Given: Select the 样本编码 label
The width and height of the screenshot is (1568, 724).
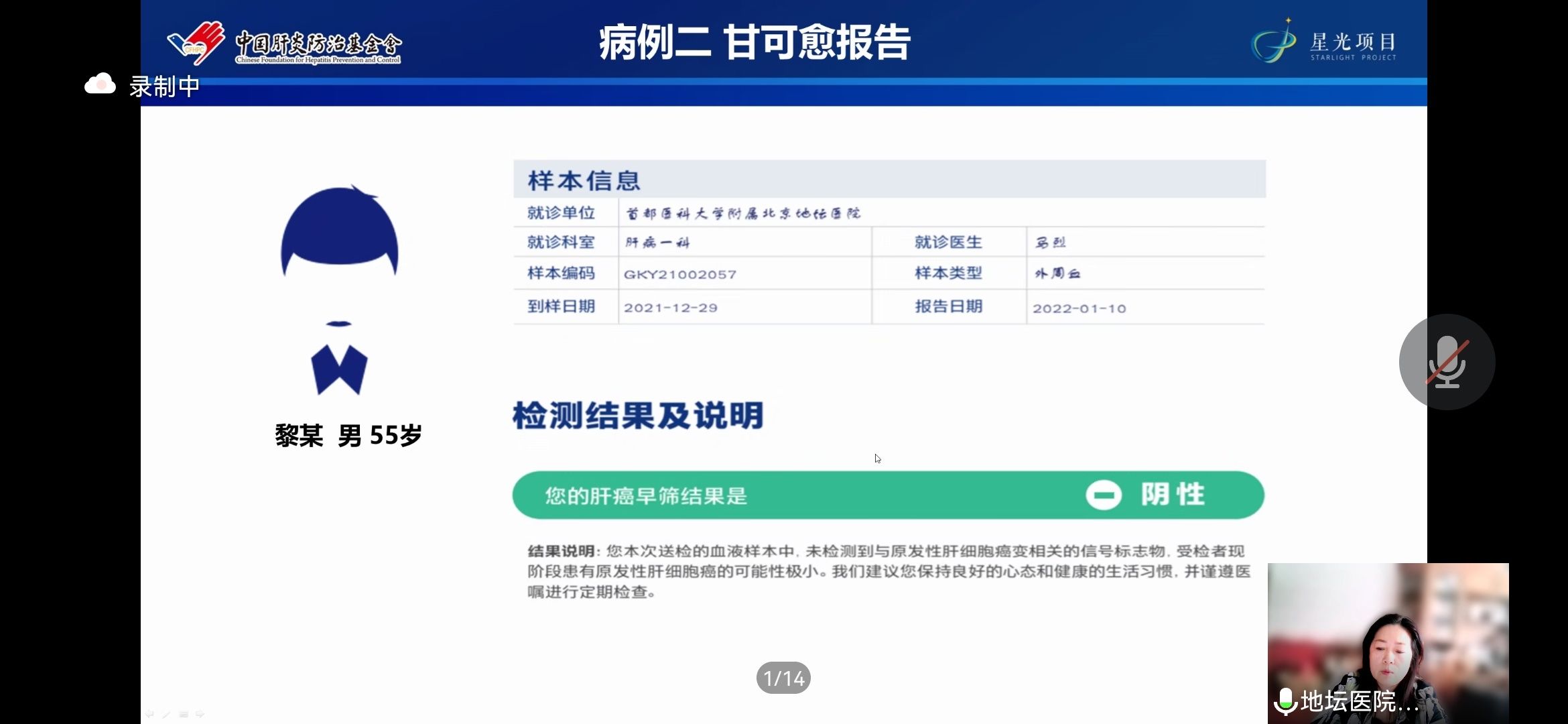Looking at the screenshot, I should click(561, 273).
